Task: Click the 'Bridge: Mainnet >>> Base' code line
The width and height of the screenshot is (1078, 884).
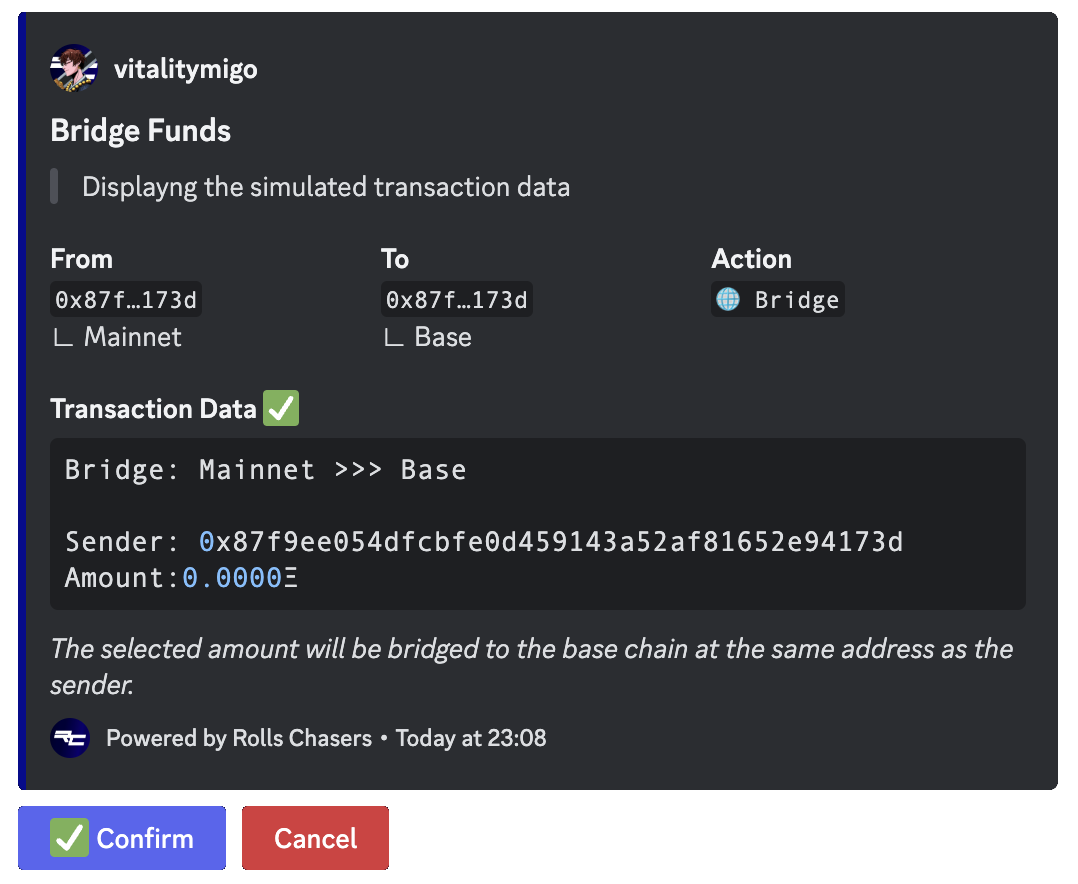Action: 265,470
